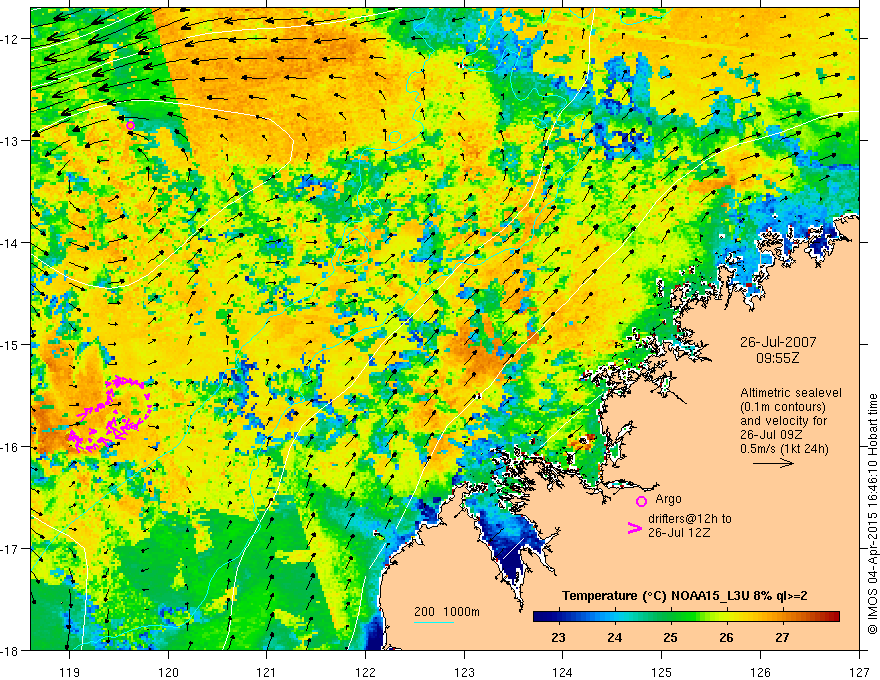Viewport: 880px width, 680px height.
Task: Click latitude axis label -12
Action: [11, 39]
